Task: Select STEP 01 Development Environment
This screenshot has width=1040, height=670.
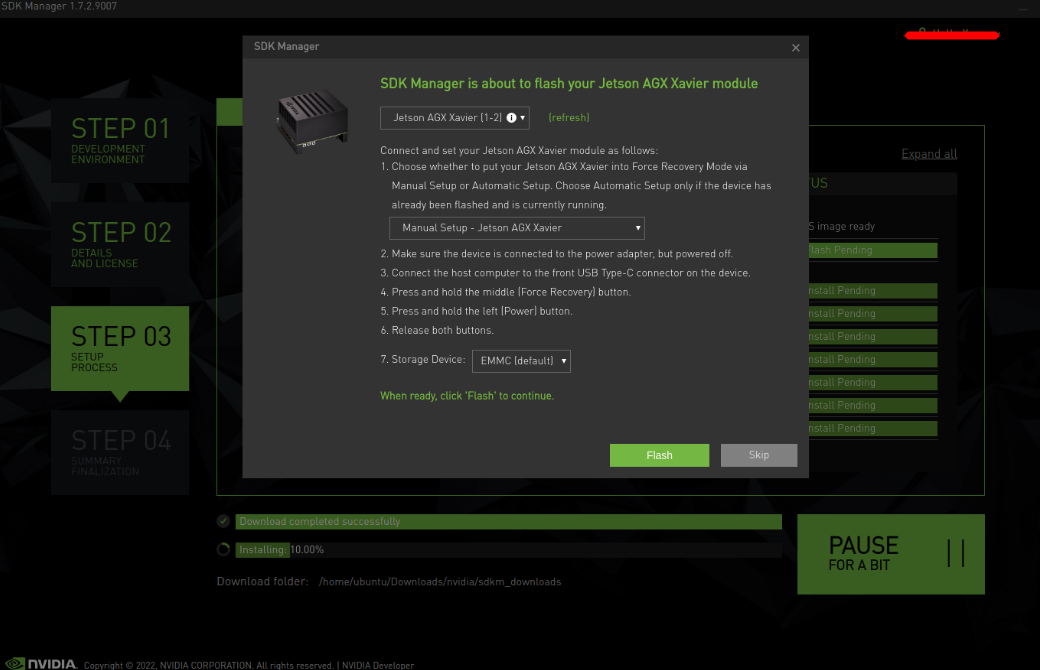Action: click(120, 140)
